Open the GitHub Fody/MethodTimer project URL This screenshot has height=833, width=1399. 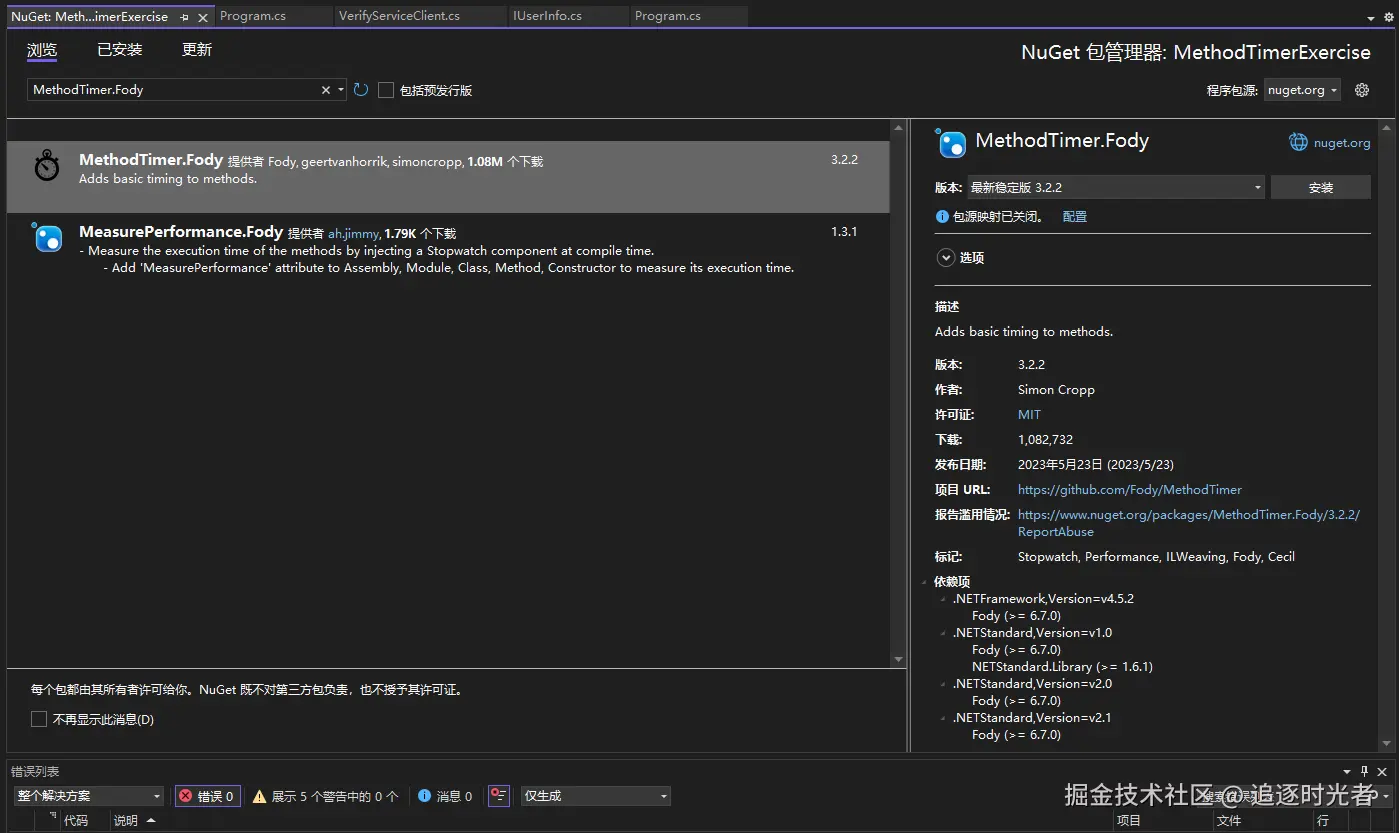pos(1130,490)
